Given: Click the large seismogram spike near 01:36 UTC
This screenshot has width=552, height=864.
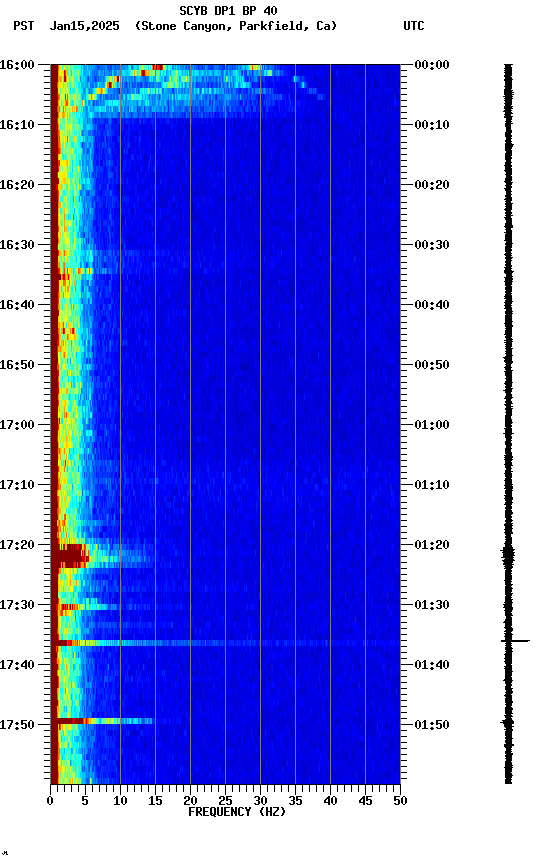Looking at the screenshot, I should [515, 641].
